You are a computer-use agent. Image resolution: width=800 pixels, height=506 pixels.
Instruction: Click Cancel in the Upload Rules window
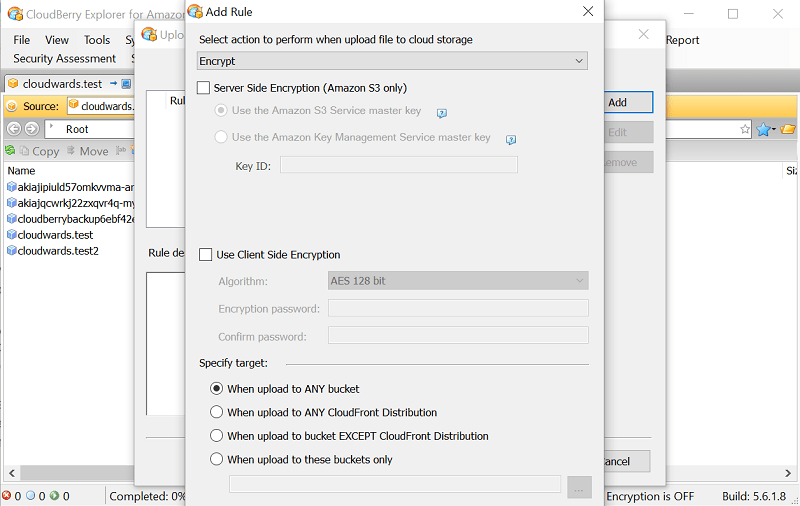tap(627, 461)
